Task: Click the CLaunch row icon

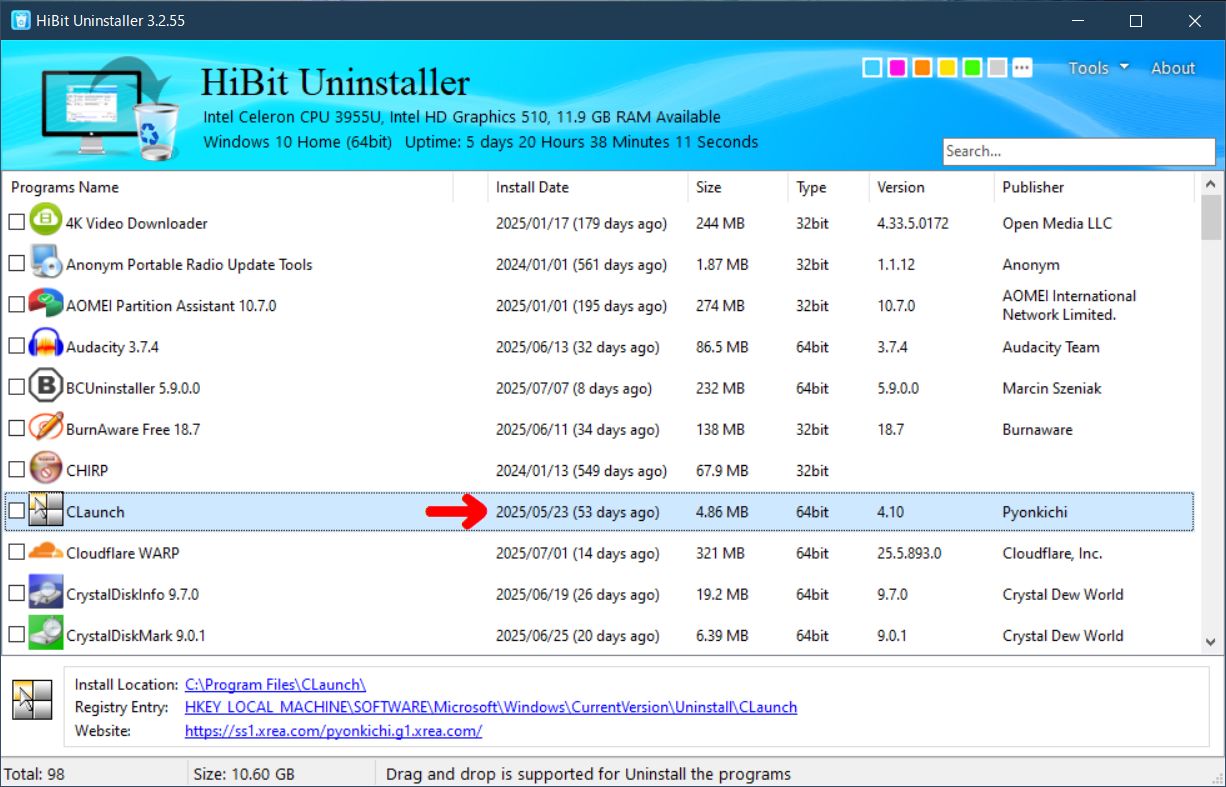Action: pyautogui.click(x=45, y=511)
